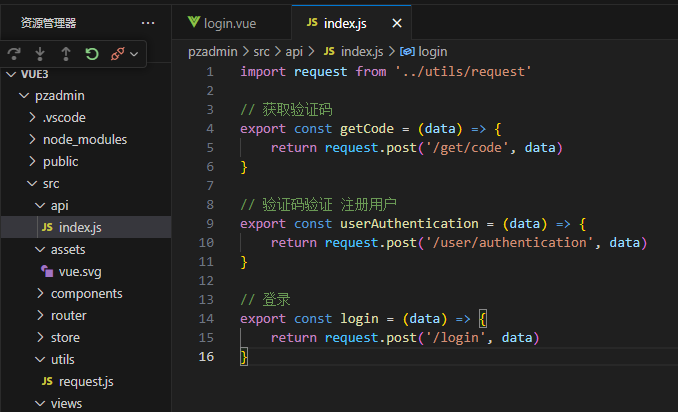
Task: Collapse the utils folder
Action: tap(40, 360)
